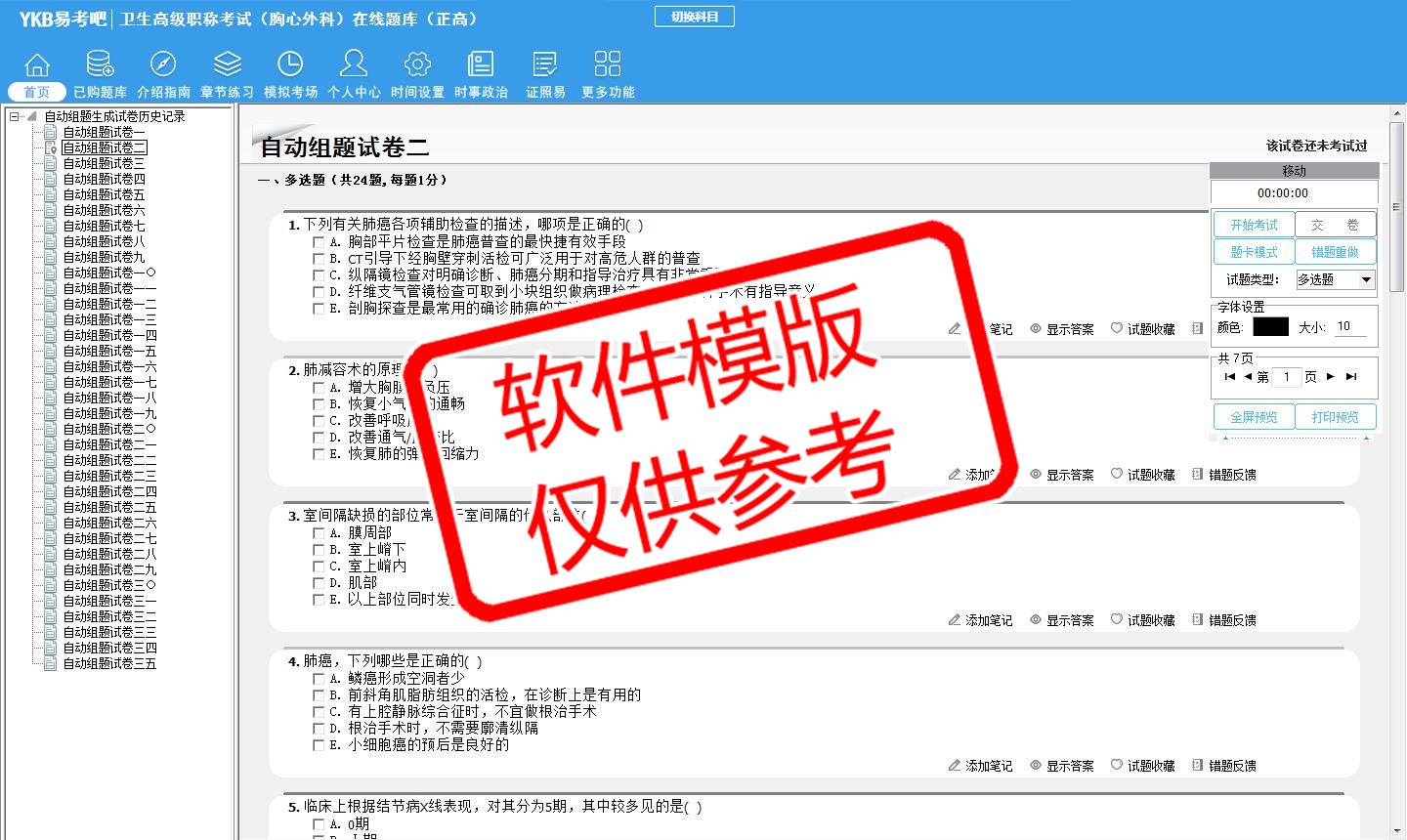Click the 开始考试 button
1407x840 pixels.
click(1254, 225)
